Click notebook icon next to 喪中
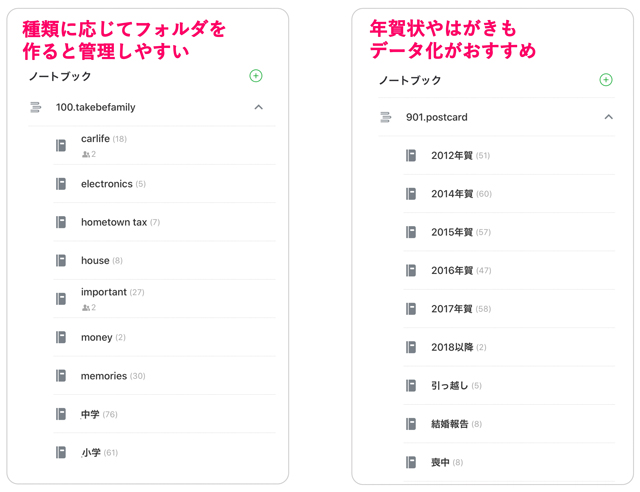The image size is (640, 492). tap(411, 462)
